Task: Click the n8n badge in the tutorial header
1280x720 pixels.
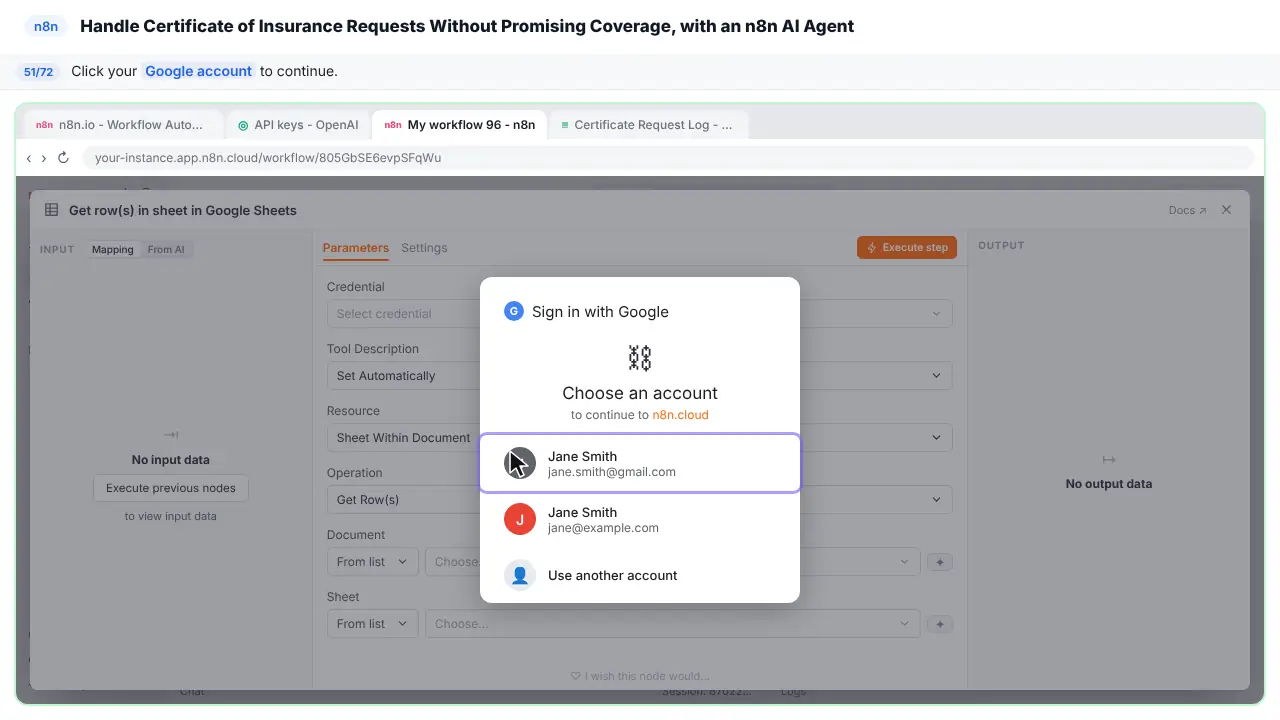Action: (x=46, y=27)
